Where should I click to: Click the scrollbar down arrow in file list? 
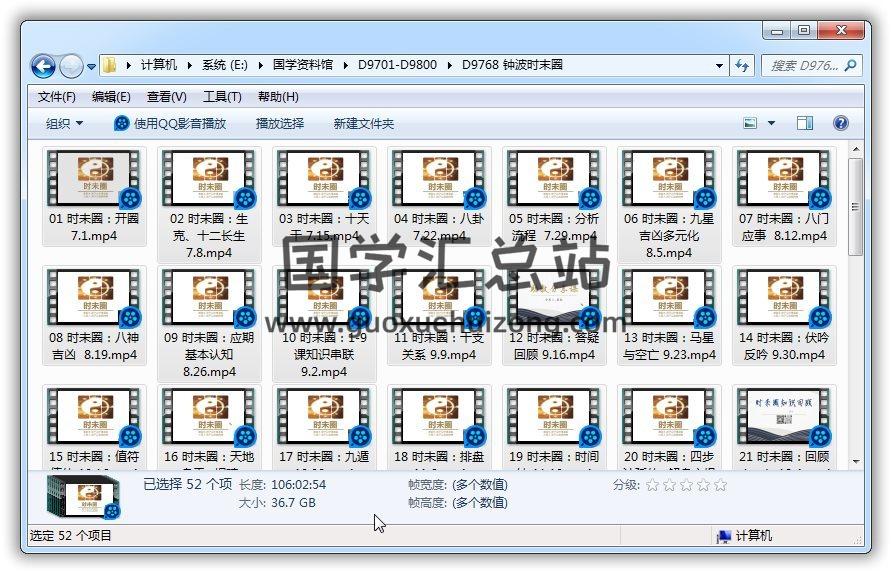tap(856, 462)
